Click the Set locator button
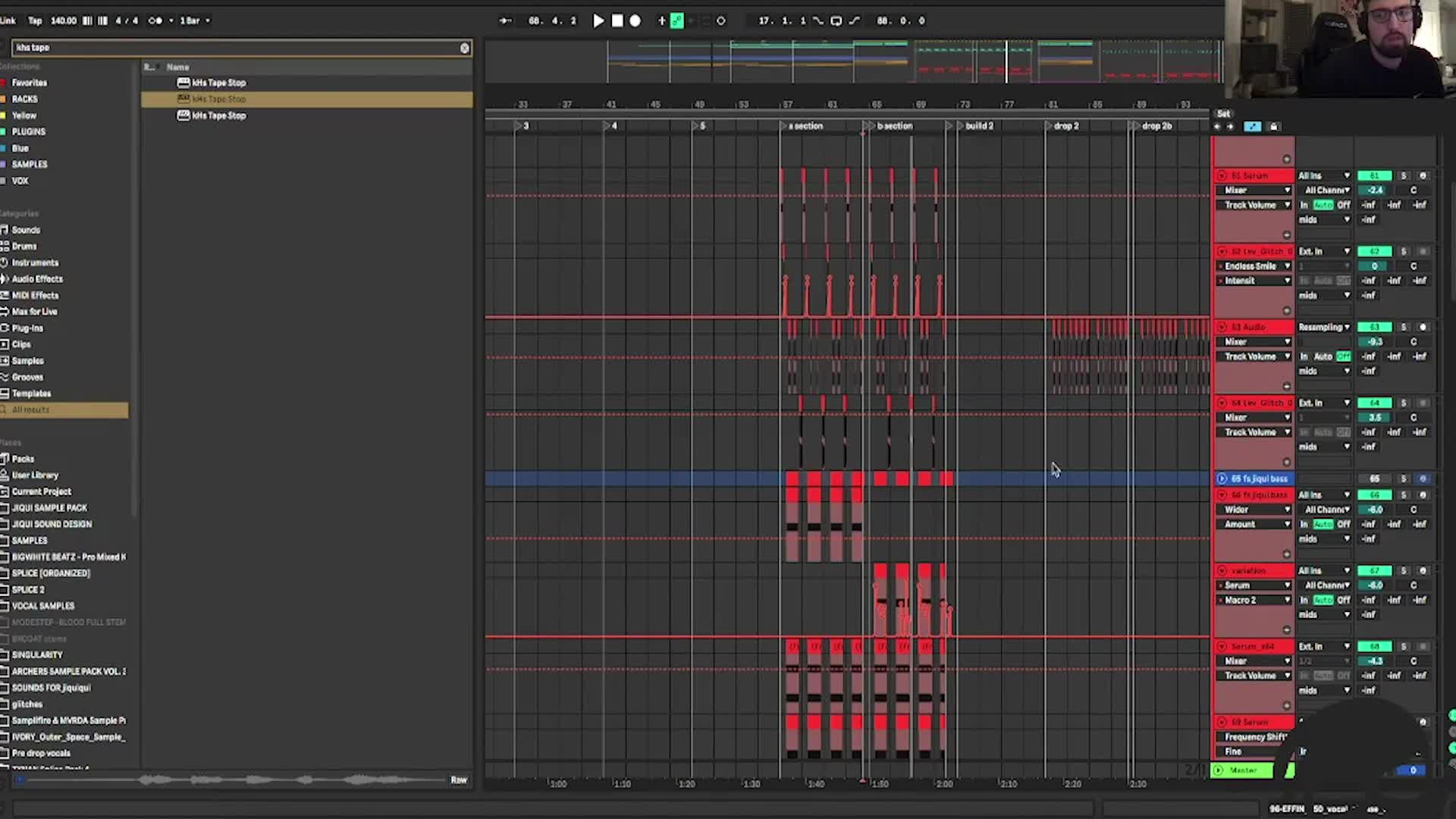Viewport: 1456px width, 819px height. tap(1223, 114)
